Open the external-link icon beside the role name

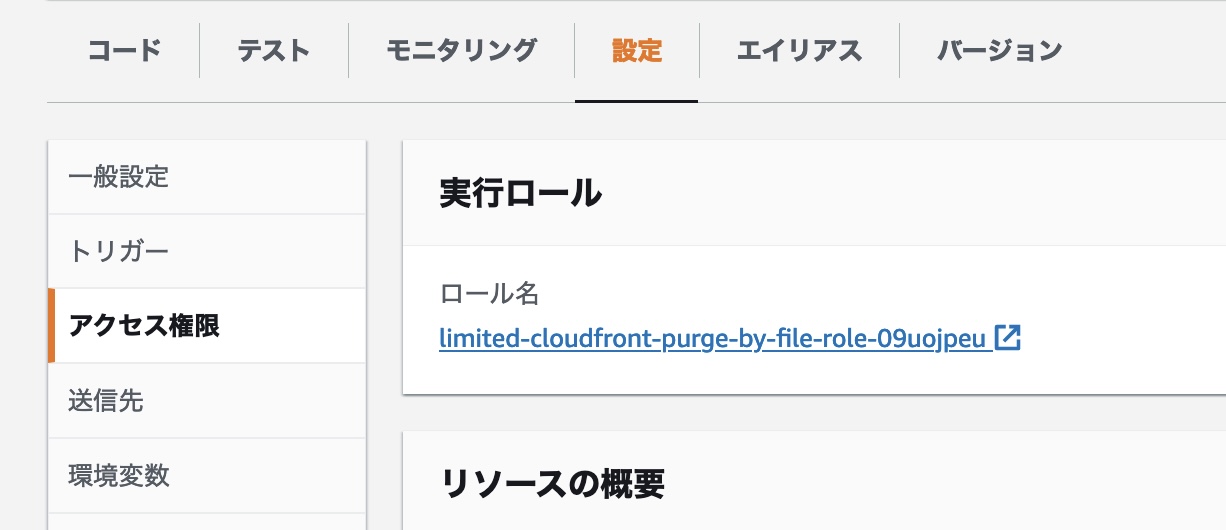(1008, 338)
